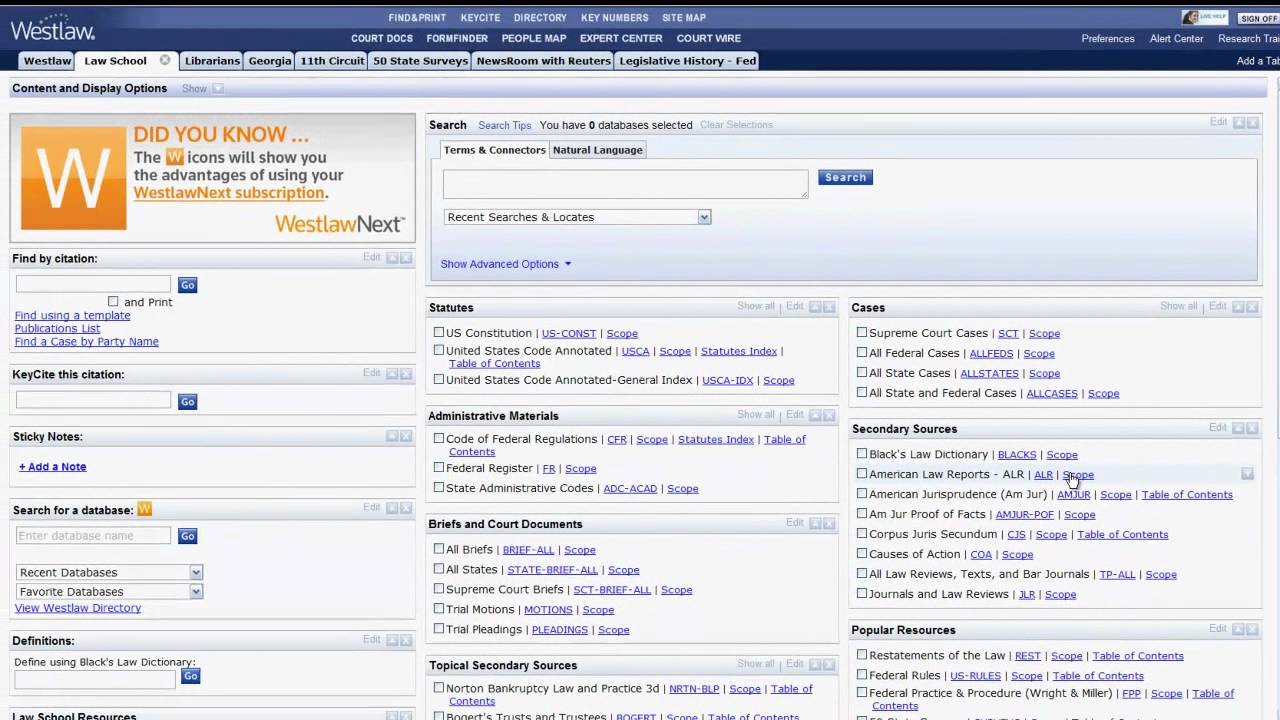
Task: Select the Restatements of the Law checkbox
Action: (862, 655)
